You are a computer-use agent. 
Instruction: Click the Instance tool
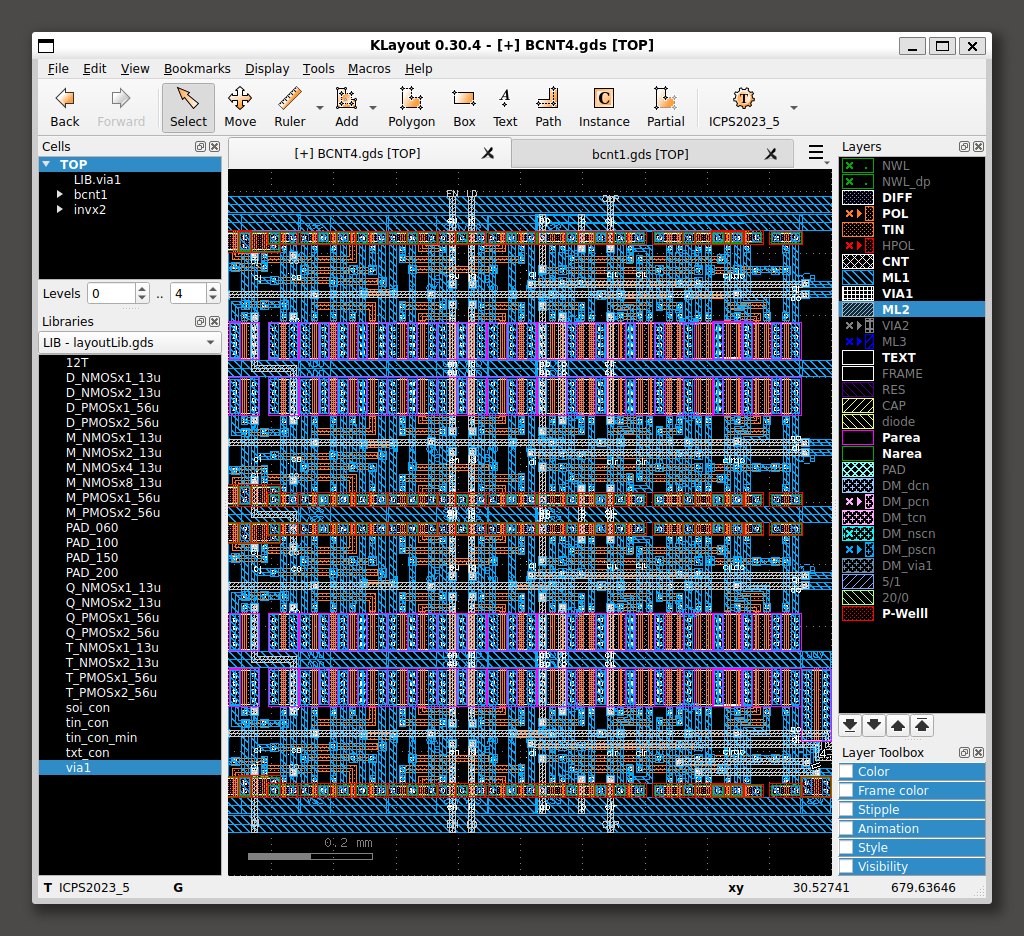pos(604,108)
